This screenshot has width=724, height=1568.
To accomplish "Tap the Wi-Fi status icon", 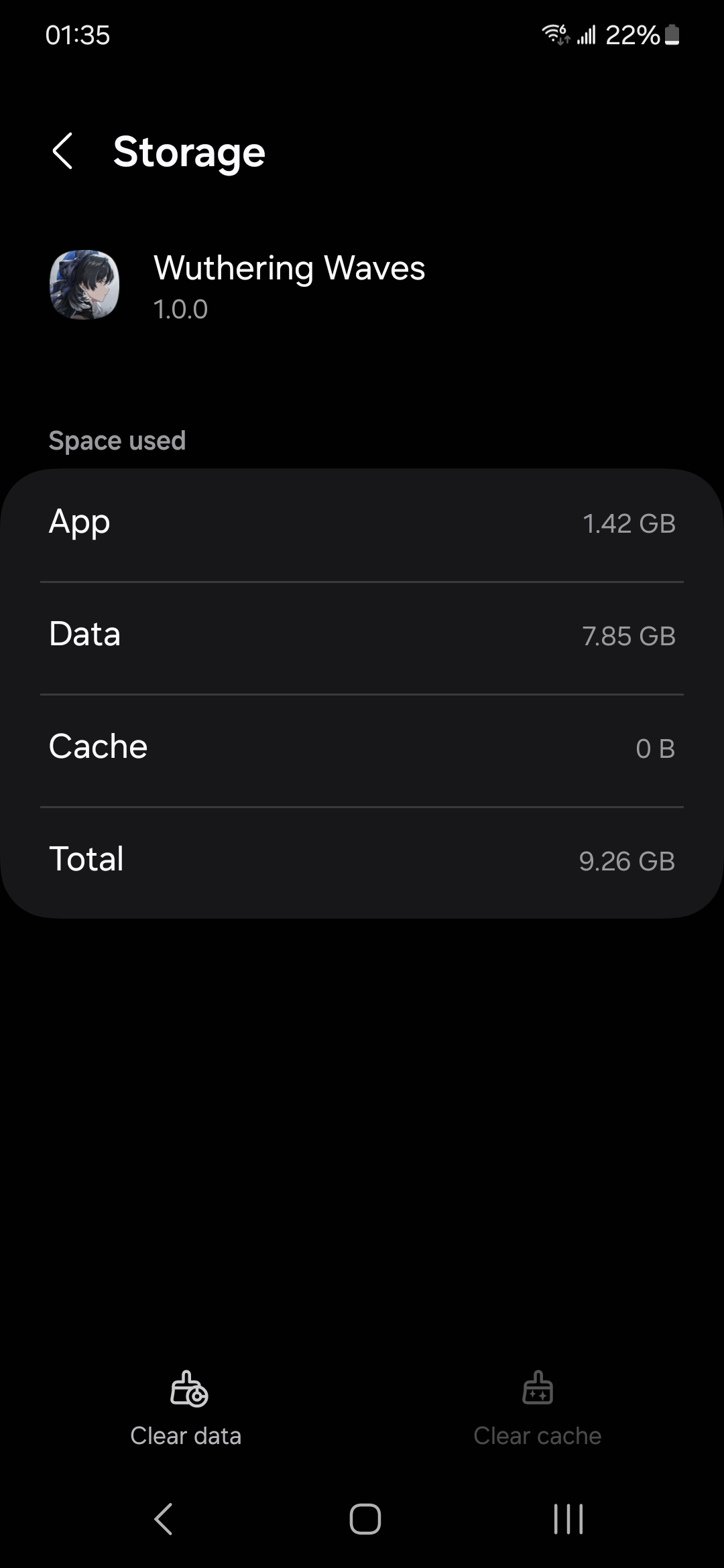I will [x=555, y=34].
